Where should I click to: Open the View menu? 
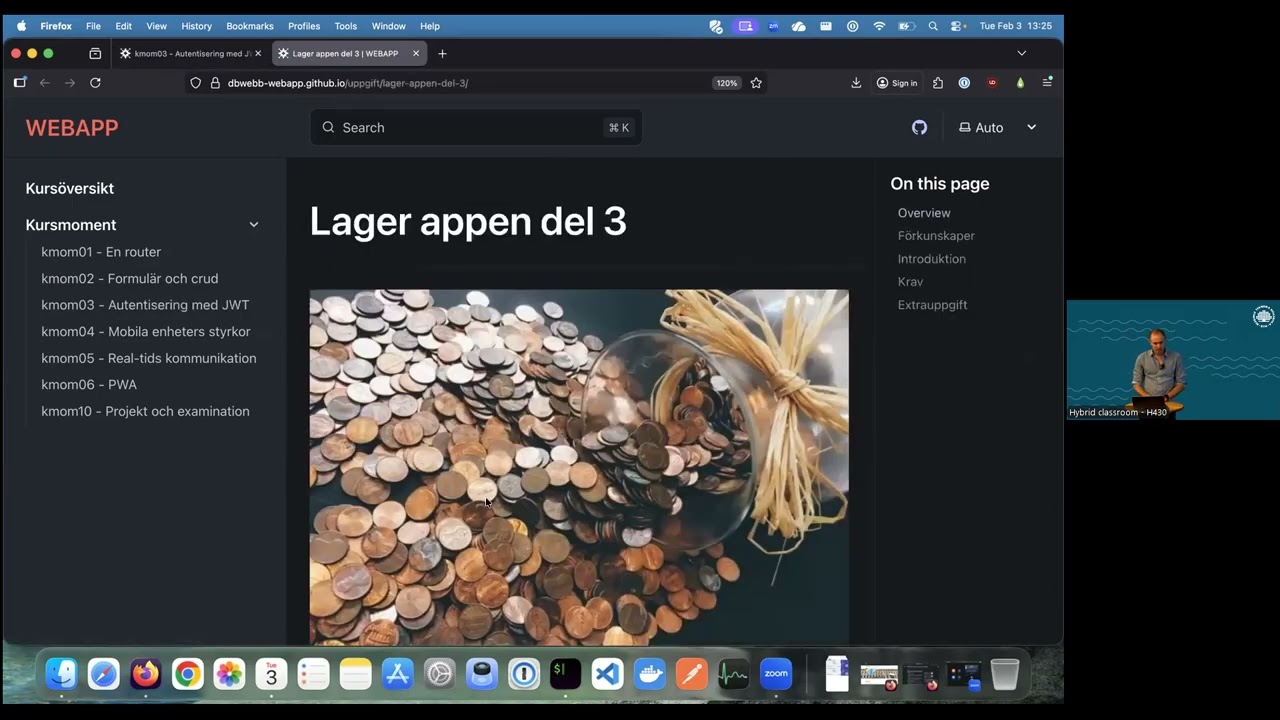157,26
